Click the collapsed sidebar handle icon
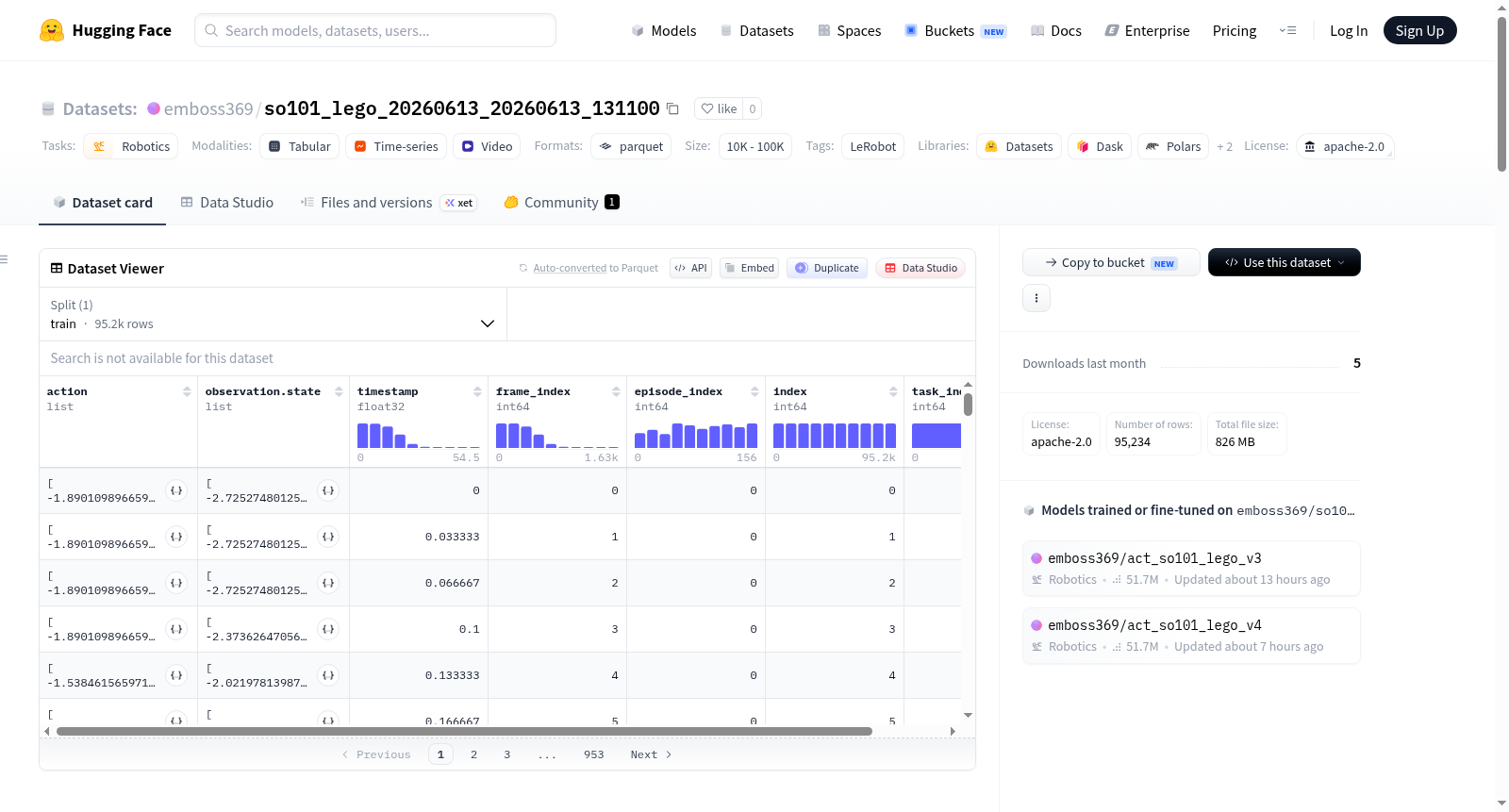The image size is (1509, 812). 4,259
